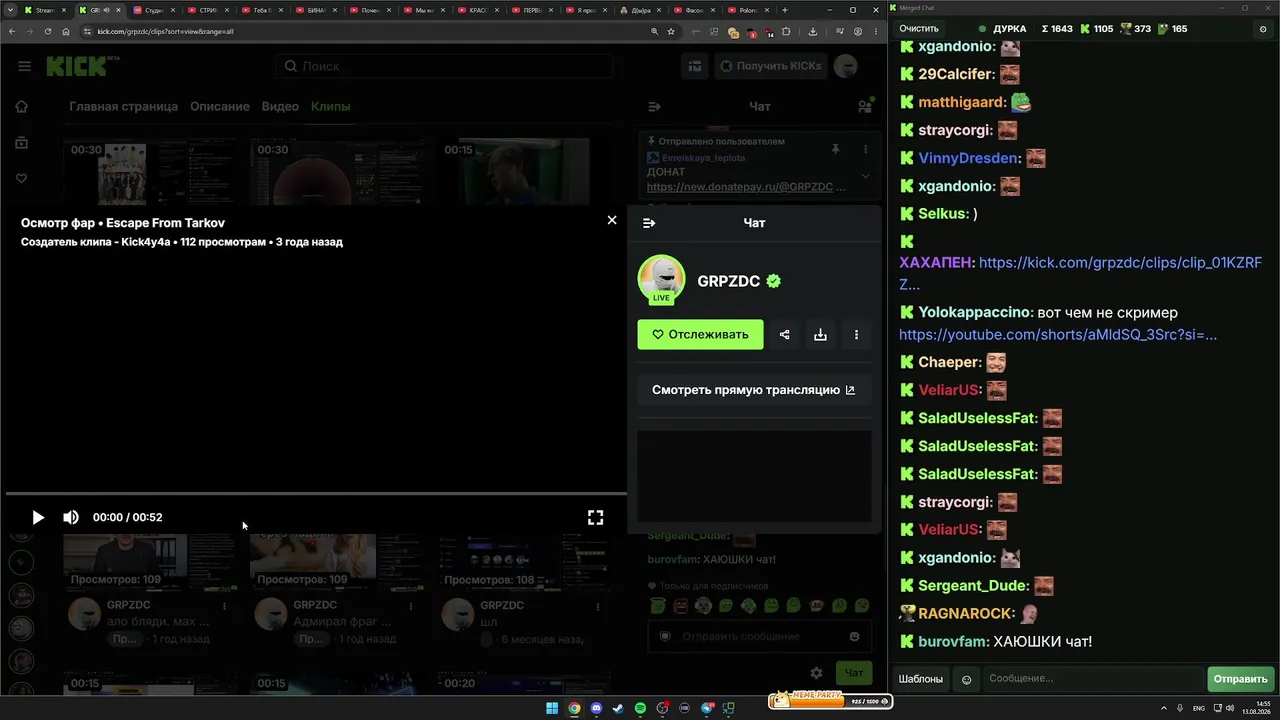This screenshot has height=720, width=1280.
Task: Switch to Главная страница tab
Action: [123, 106]
